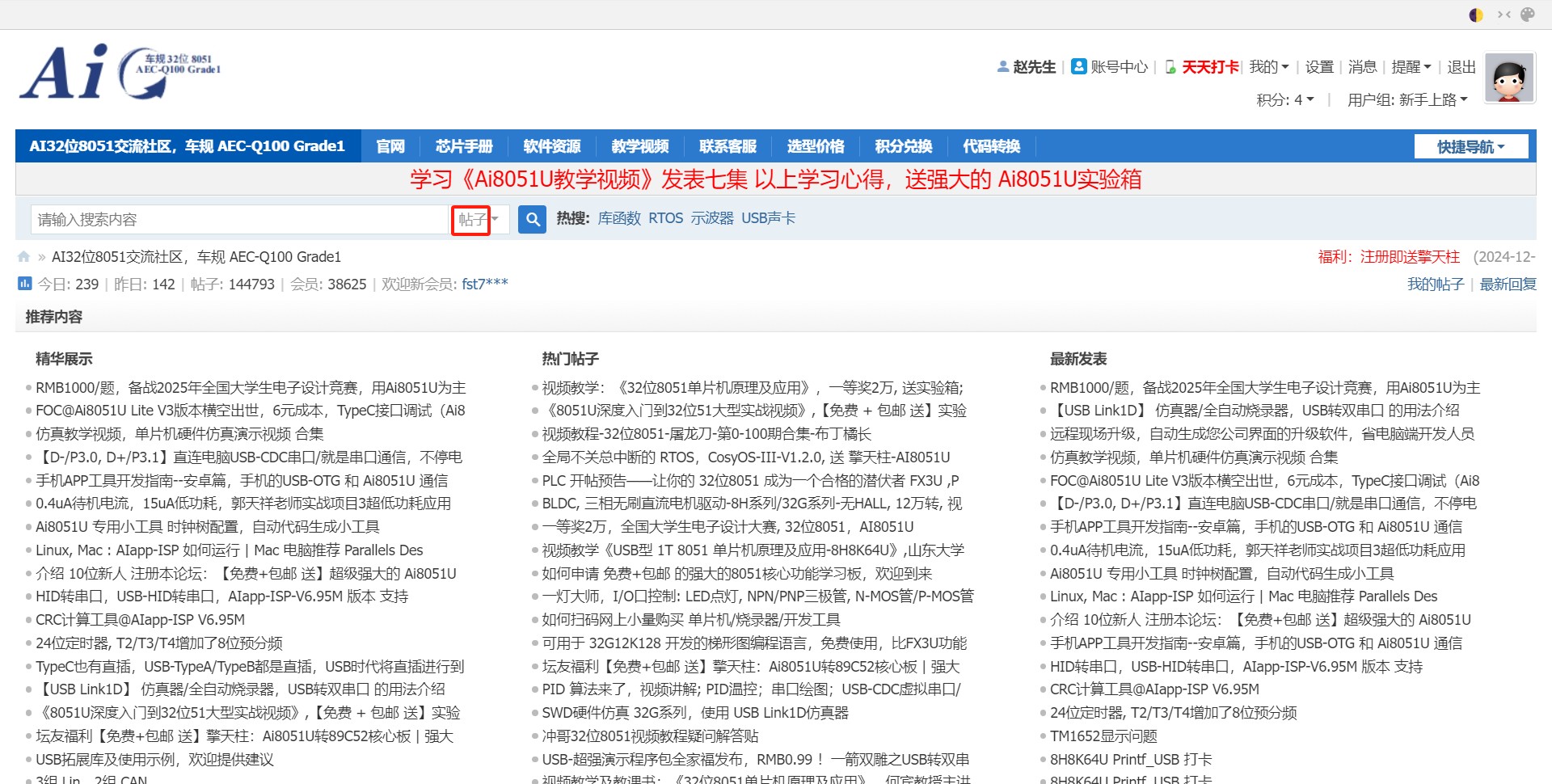Click 退出 to log out
1552x784 pixels.
[1461, 67]
